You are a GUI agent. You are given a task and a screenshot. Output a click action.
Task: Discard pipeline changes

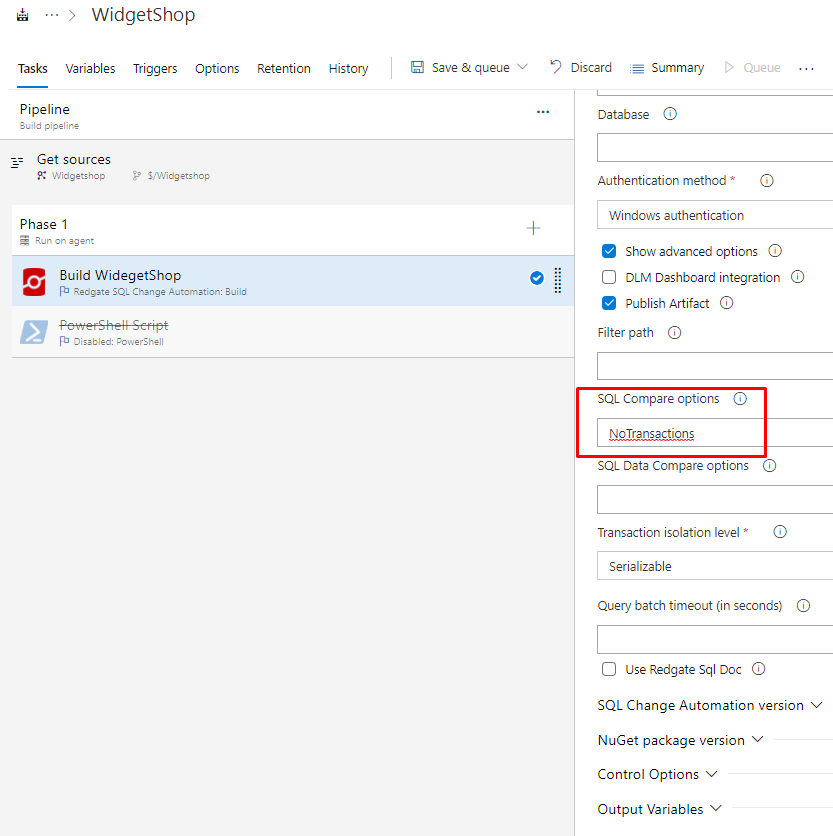(581, 68)
